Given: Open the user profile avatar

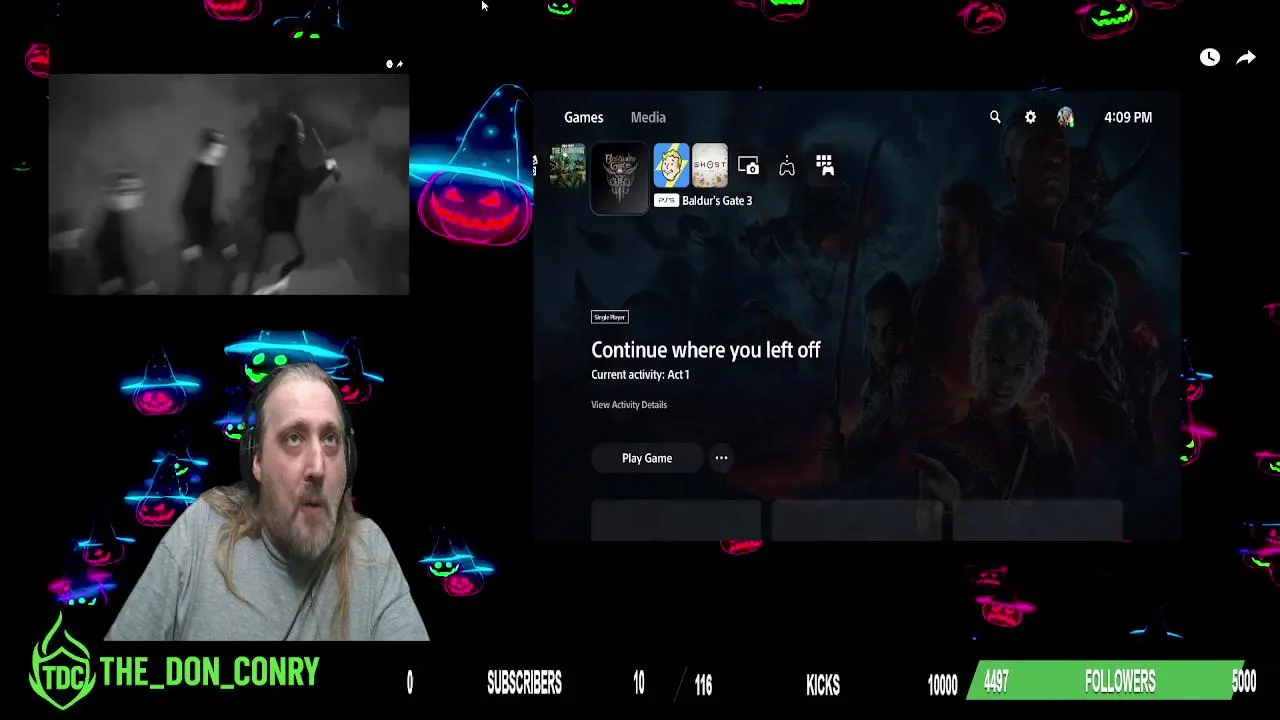Looking at the screenshot, I should pyautogui.click(x=1065, y=117).
